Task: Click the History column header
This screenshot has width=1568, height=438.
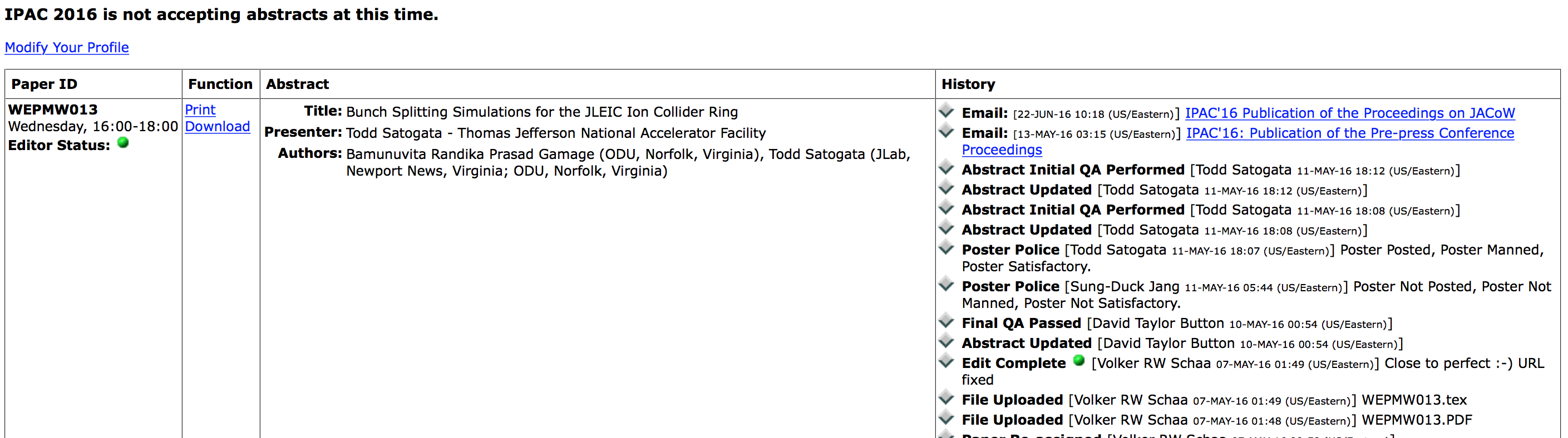Action: (968, 84)
